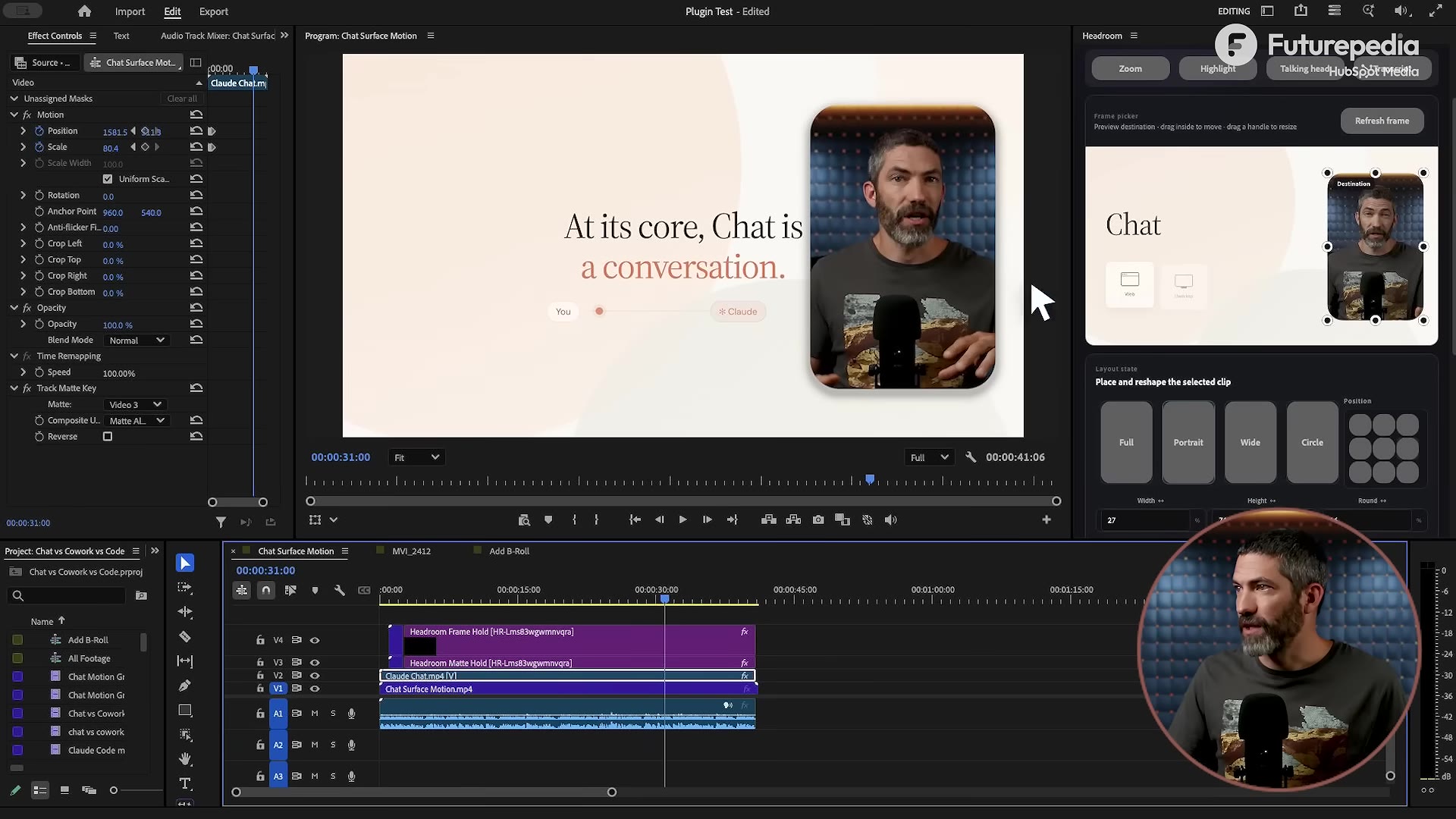Toggle Uniform Scale checkbox
The image size is (1456, 819).
pyautogui.click(x=108, y=179)
